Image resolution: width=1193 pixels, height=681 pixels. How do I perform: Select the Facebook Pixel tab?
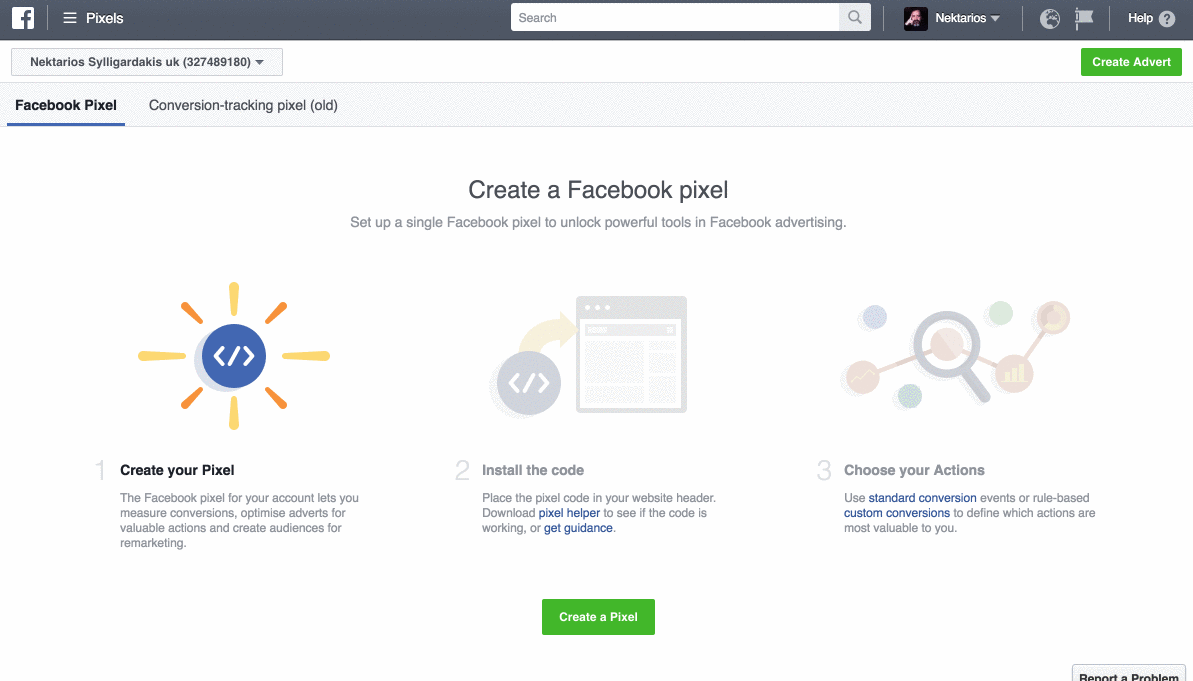click(66, 105)
